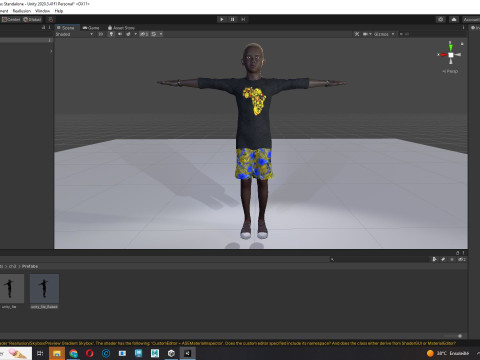This screenshot has width=480, height=360.
Task: Toggle scene lighting with lightbulb icon
Action: point(111,34)
